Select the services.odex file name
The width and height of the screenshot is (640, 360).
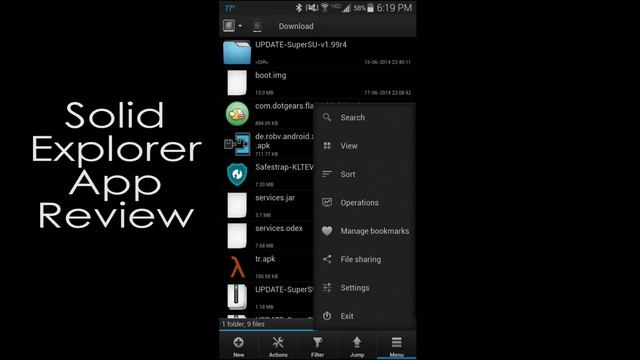(x=279, y=228)
